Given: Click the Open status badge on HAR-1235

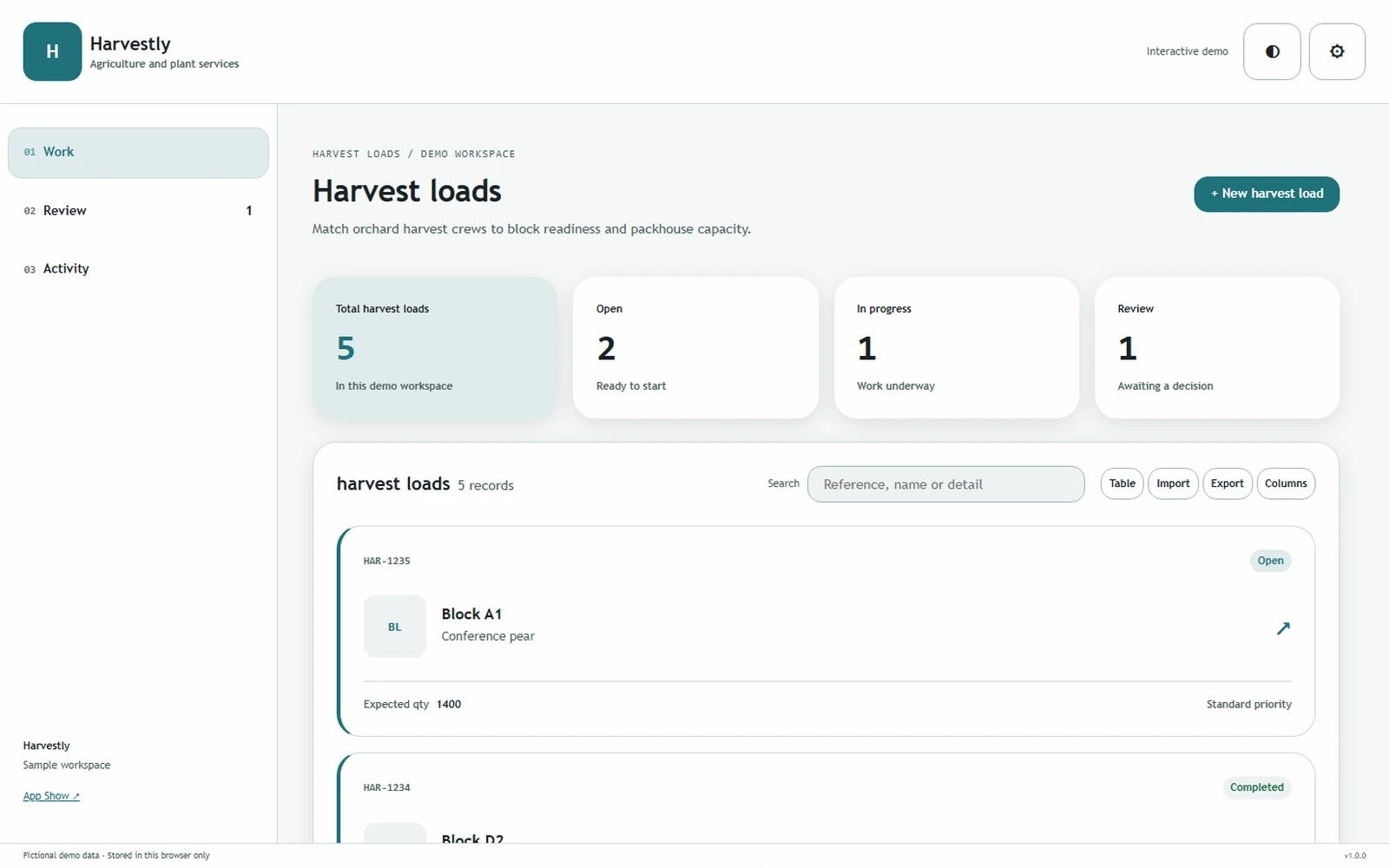Looking at the screenshot, I should click(1270, 561).
